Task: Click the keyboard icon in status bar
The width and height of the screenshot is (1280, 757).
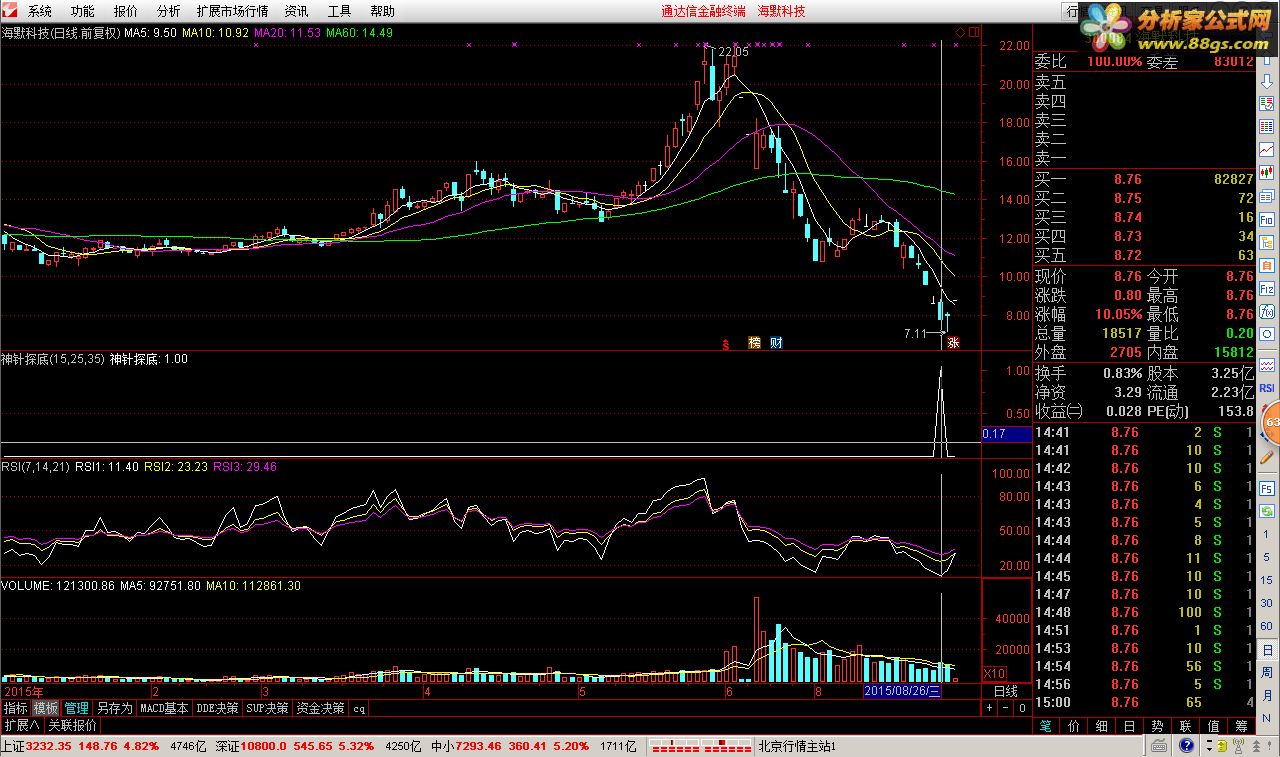Action: tap(1159, 745)
